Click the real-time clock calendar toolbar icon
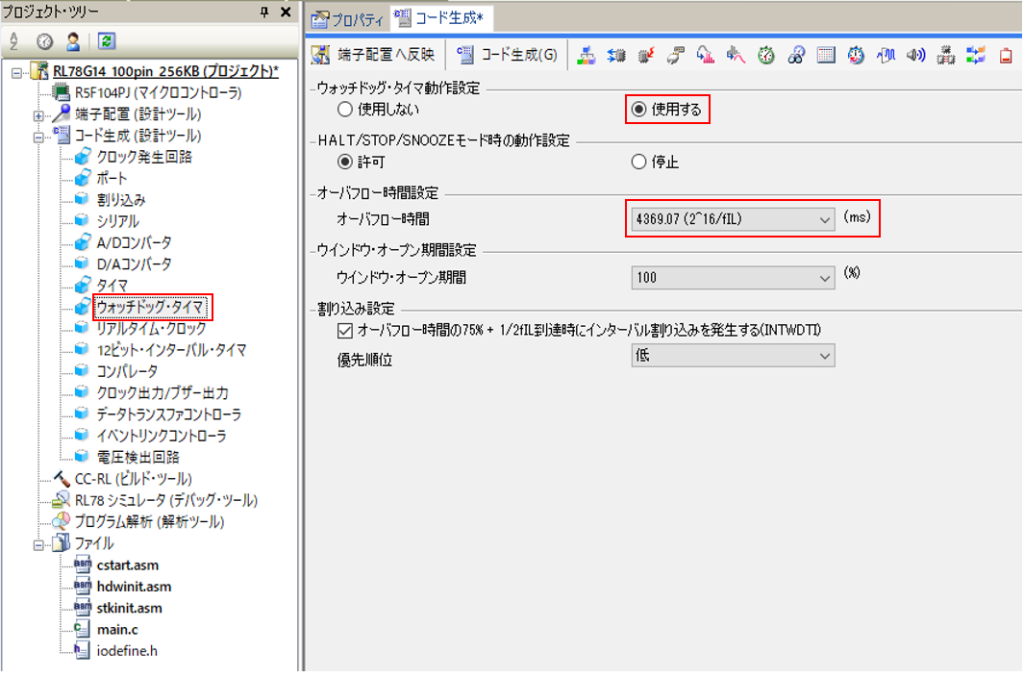This screenshot has width=1024, height=677. (x=826, y=55)
